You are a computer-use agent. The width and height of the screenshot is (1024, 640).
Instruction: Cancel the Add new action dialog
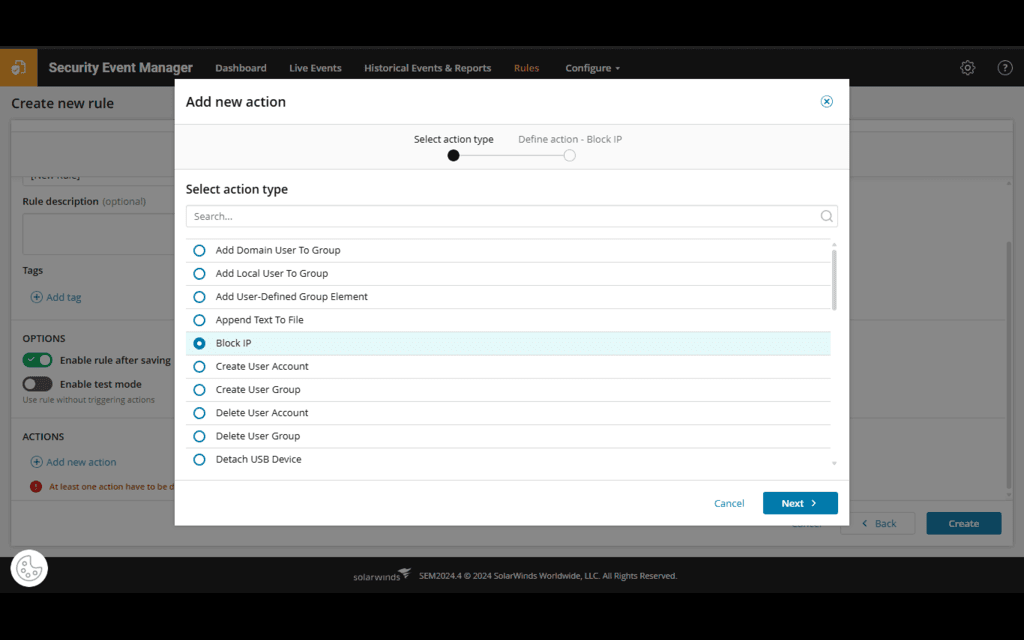[x=729, y=503]
